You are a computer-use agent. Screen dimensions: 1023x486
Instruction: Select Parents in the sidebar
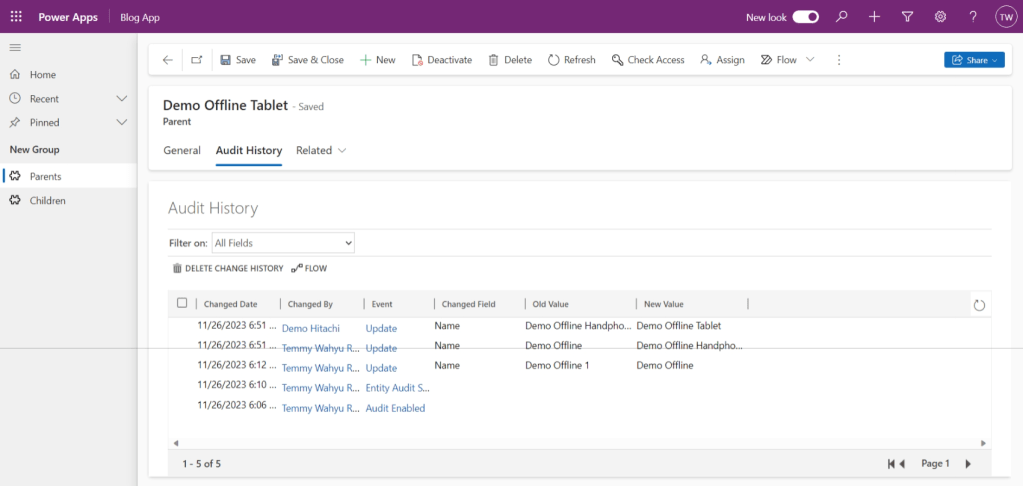69,176
